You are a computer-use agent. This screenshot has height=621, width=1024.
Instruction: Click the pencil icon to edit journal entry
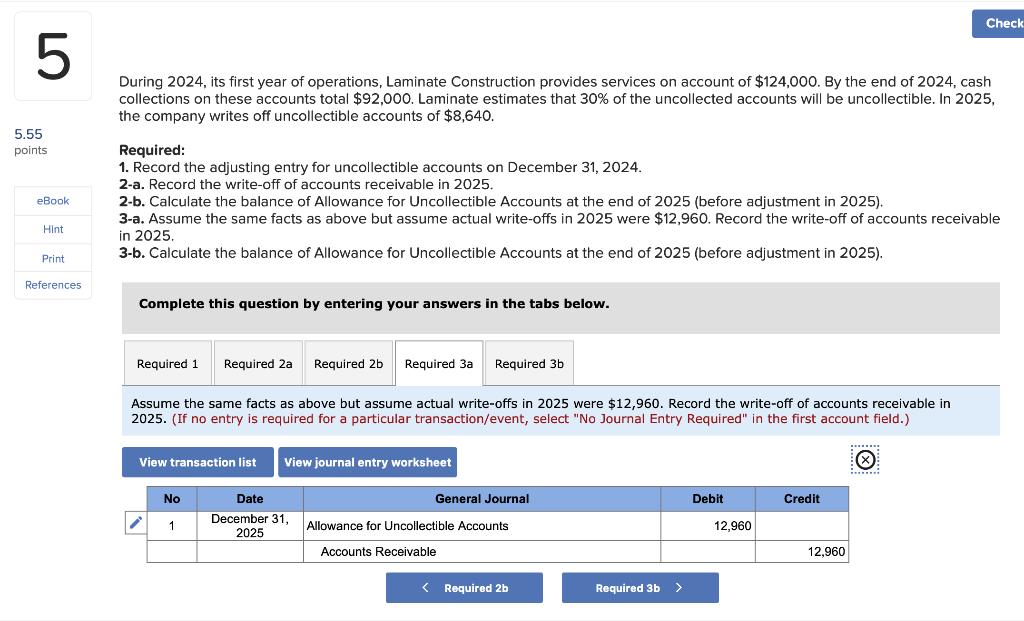click(x=135, y=522)
